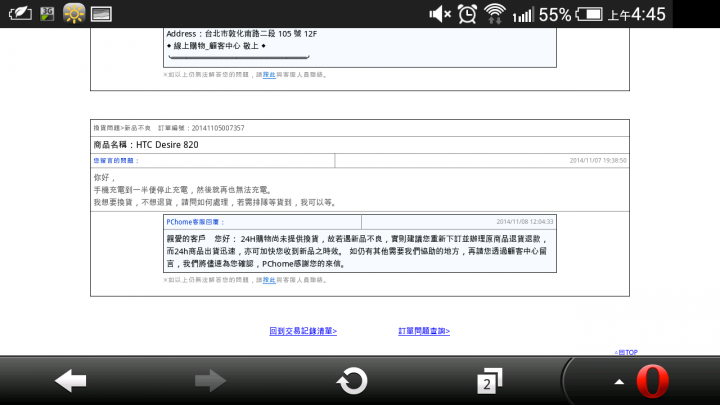This screenshot has height=405, width=720.
Task: Tap the screenshot image notification icon
Action: (x=101, y=14)
